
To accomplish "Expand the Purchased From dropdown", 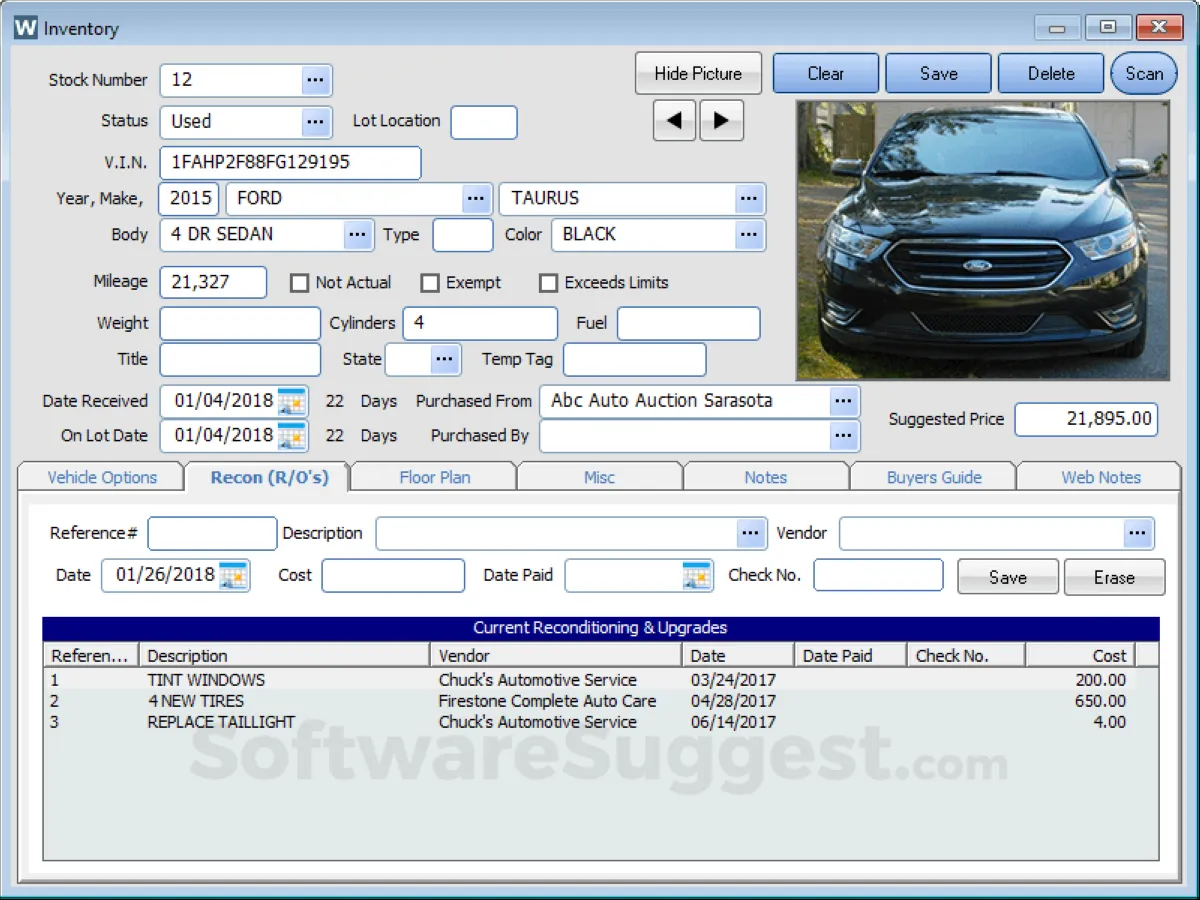I will pos(843,401).
